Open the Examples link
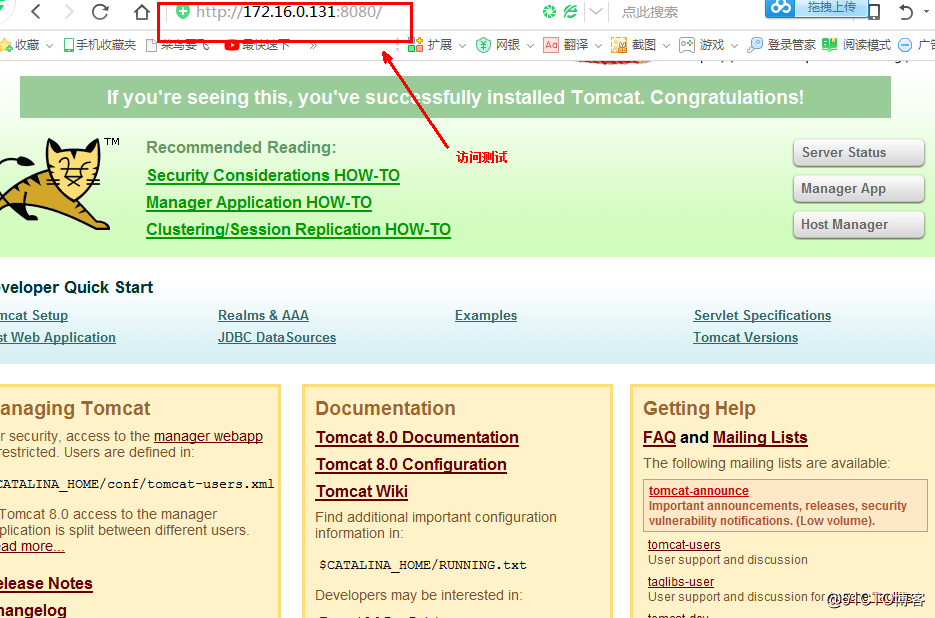935x618 pixels. (485, 316)
